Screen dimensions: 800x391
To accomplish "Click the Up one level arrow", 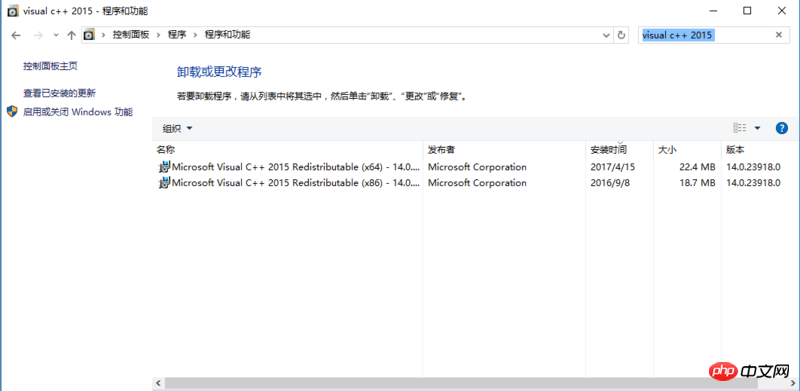I will click(x=71, y=35).
